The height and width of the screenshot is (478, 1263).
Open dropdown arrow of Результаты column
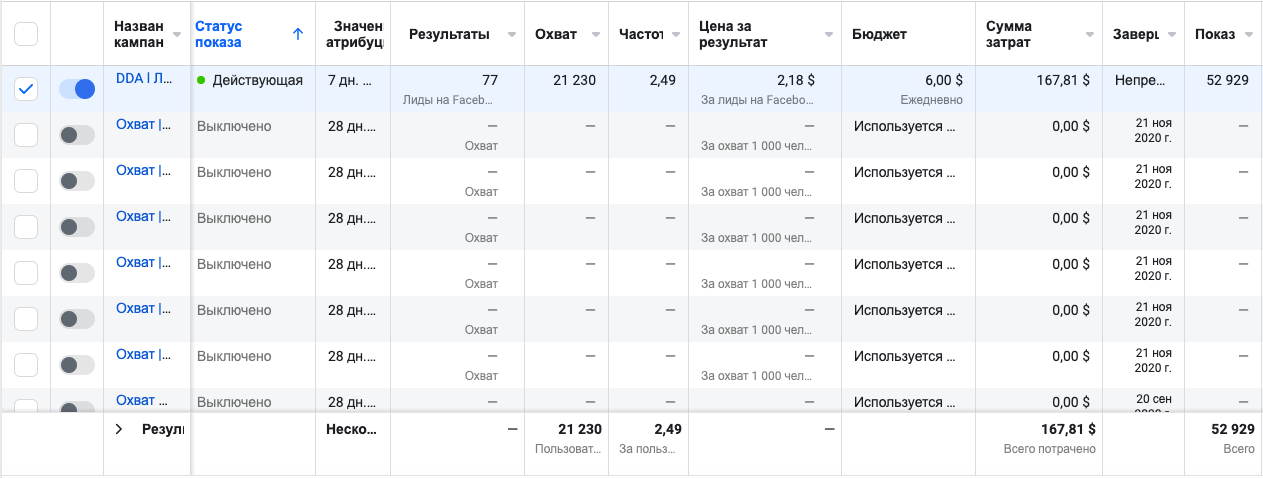point(511,35)
